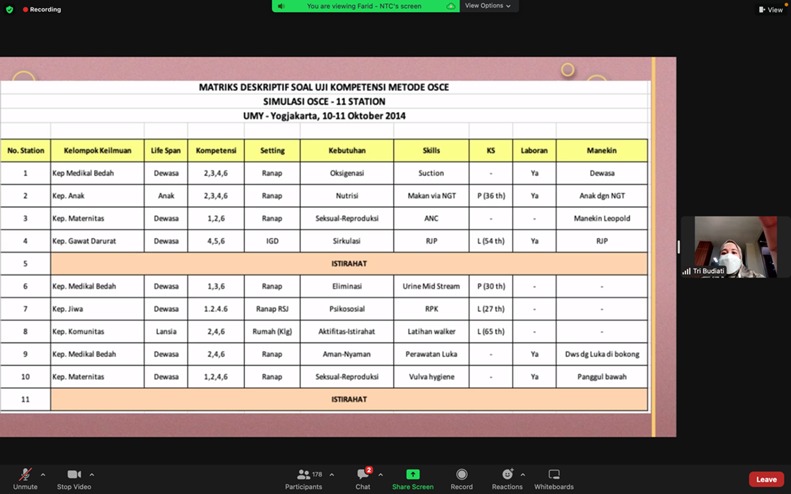Viewport: 791px width, 494px height.
Task: Click the cloud icon on the sharing banner
Action: click(x=451, y=6)
